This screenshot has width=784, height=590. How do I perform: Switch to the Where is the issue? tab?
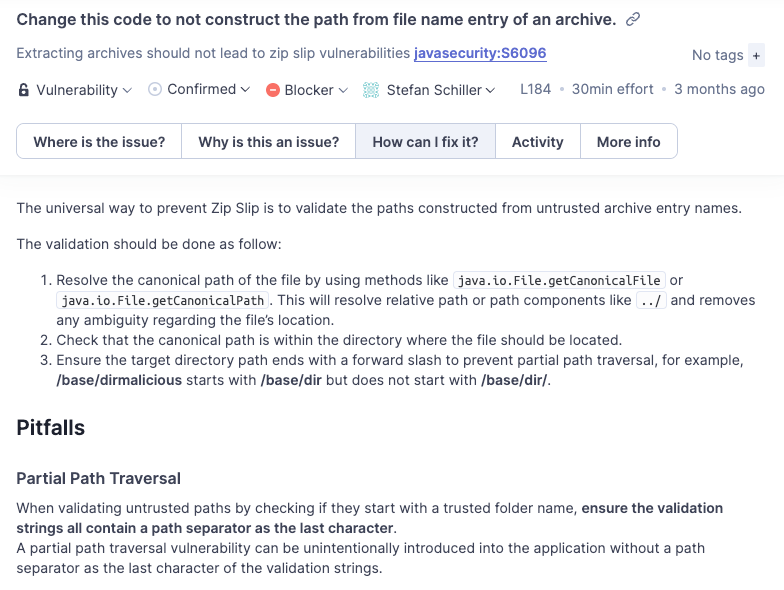point(99,142)
